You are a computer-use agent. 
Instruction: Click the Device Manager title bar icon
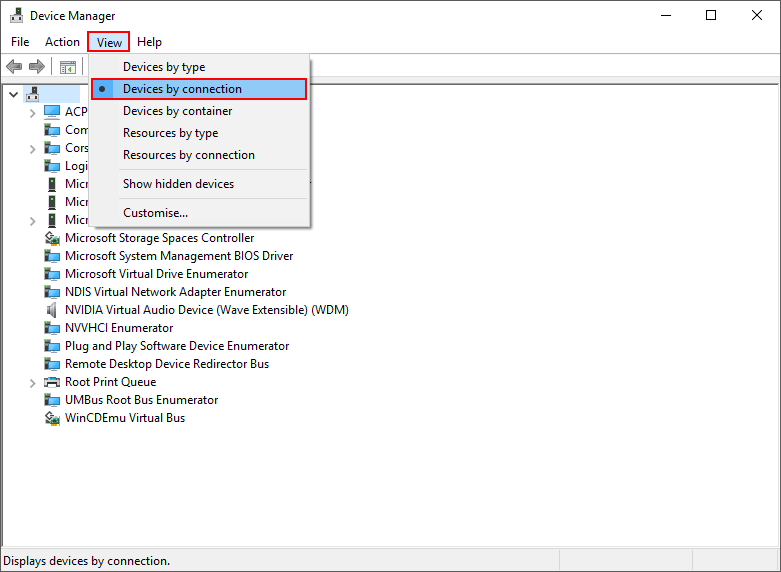(x=16, y=15)
